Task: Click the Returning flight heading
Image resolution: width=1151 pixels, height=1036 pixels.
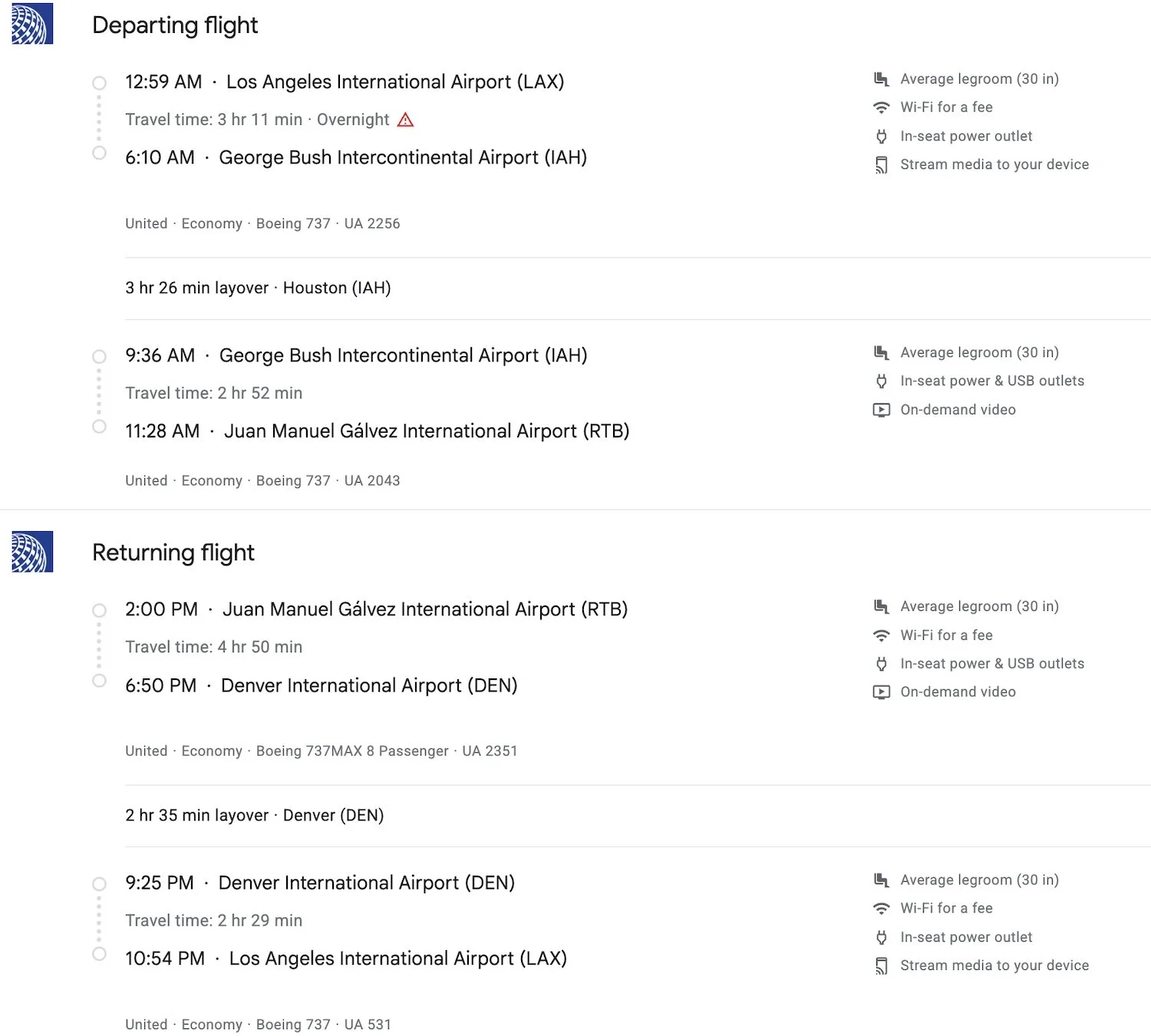Action: pos(173,553)
